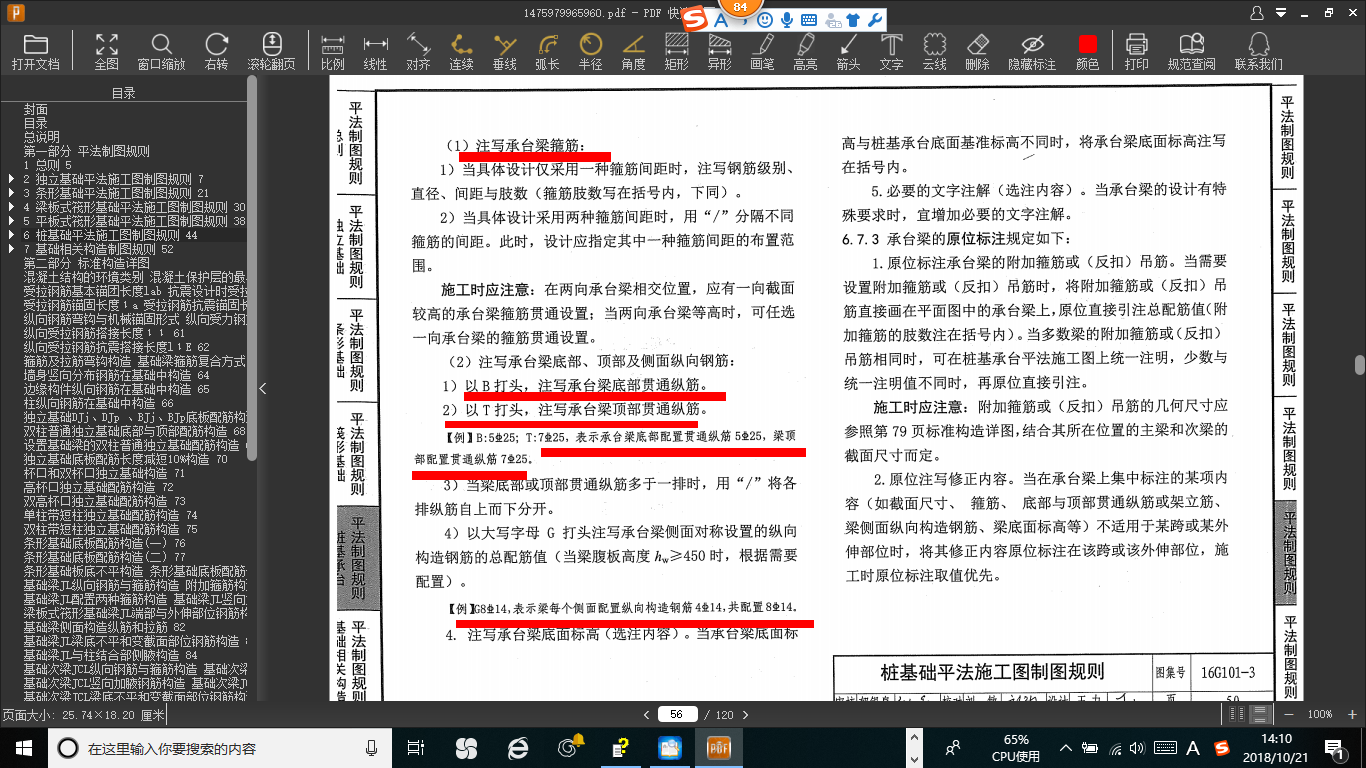The image size is (1366, 768).
Task: Open outline entry 条形基础底板配筋构造(一) 76
Action: (104, 543)
